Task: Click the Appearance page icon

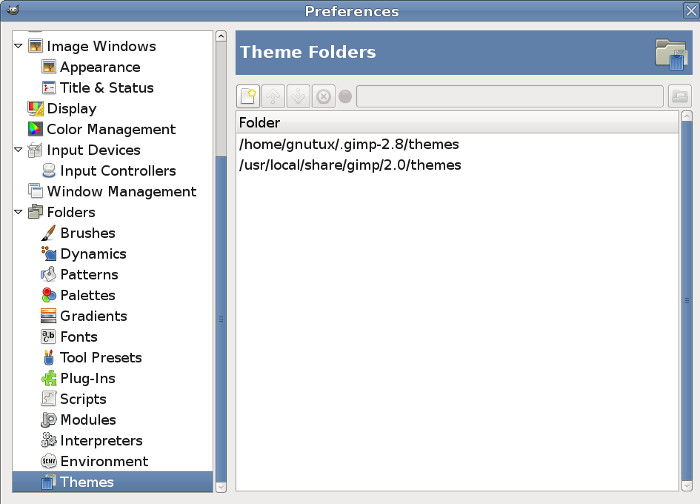Action: point(49,67)
